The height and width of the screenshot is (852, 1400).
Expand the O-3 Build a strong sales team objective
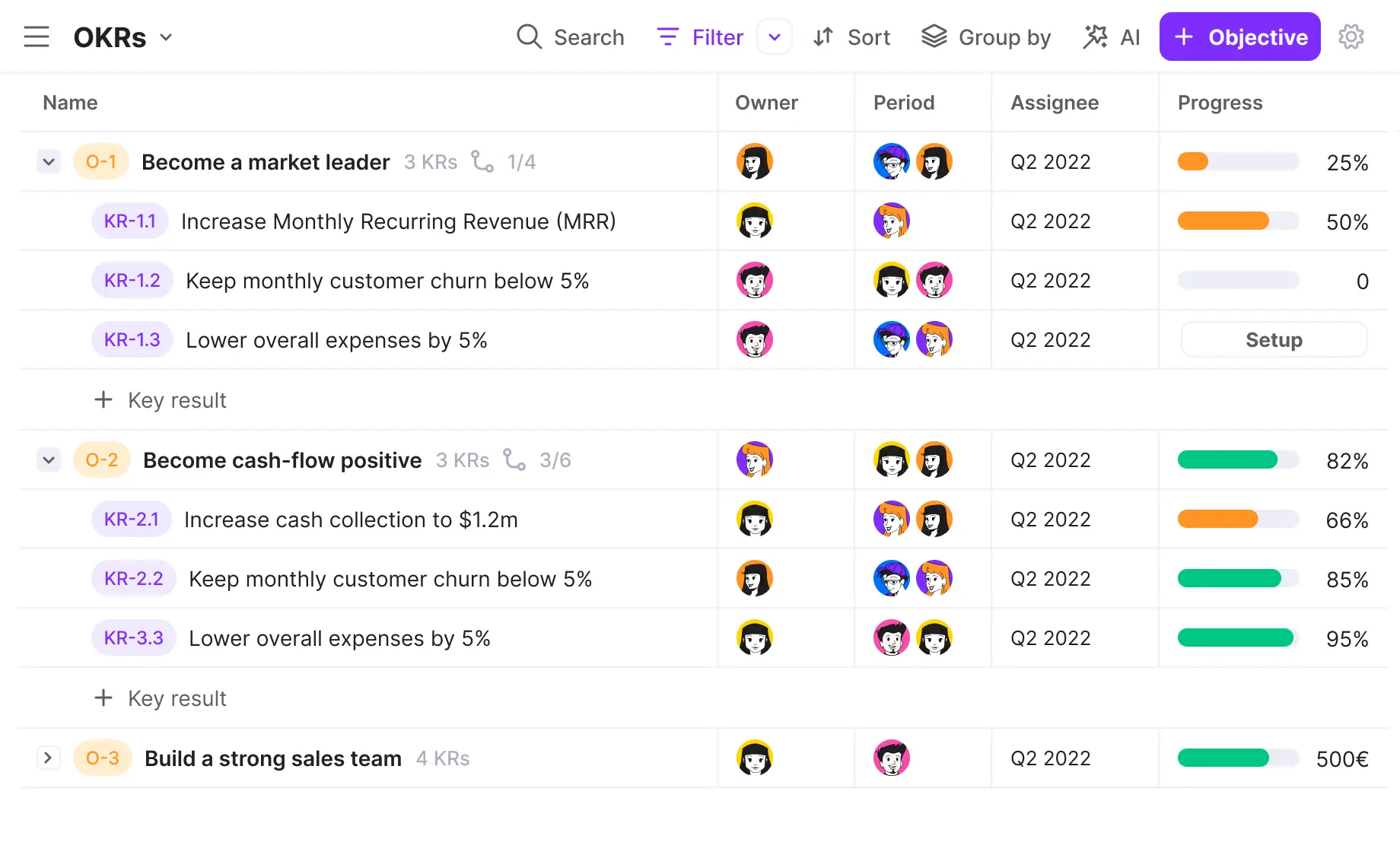[x=49, y=758]
